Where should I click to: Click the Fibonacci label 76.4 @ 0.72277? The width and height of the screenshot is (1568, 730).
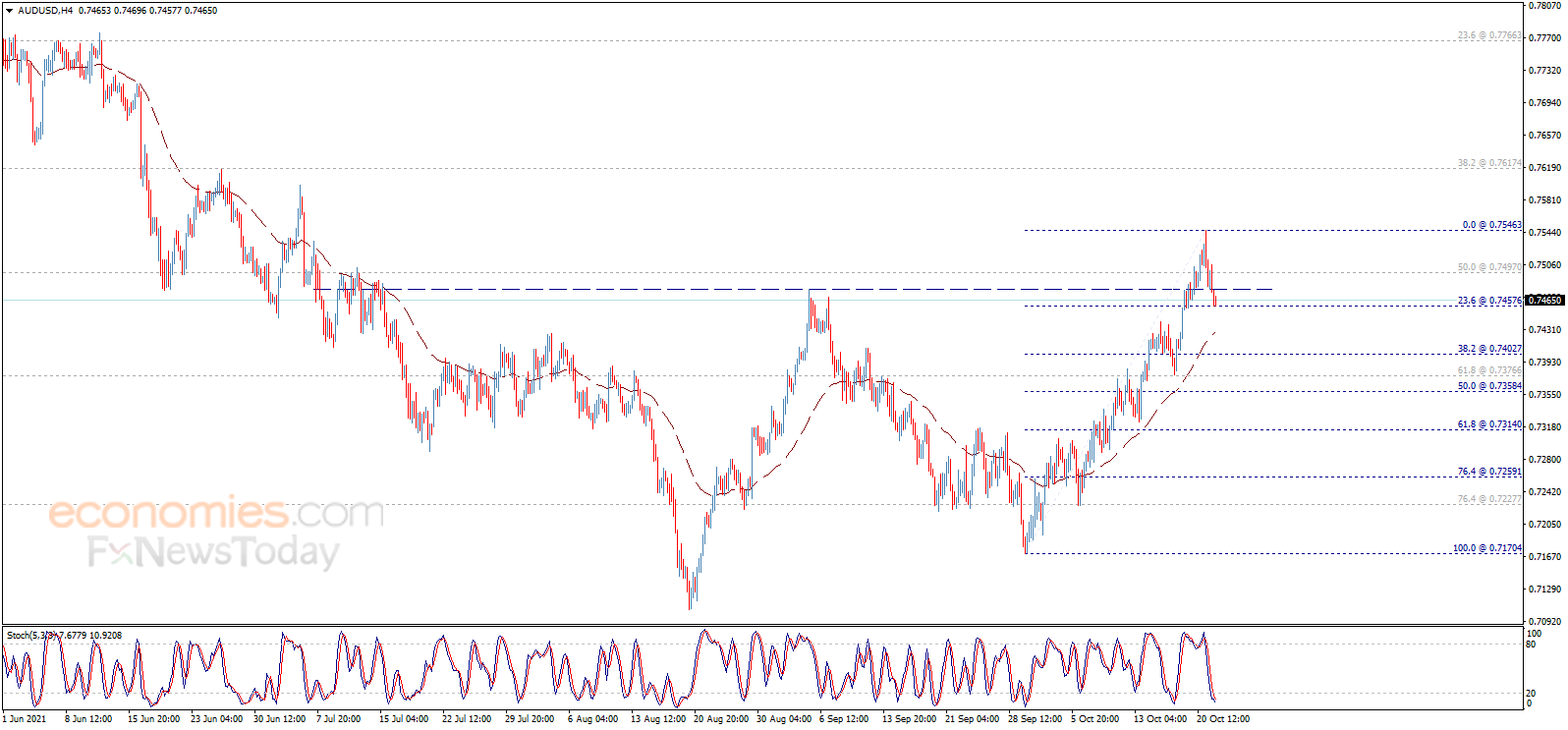click(x=1489, y=499)
